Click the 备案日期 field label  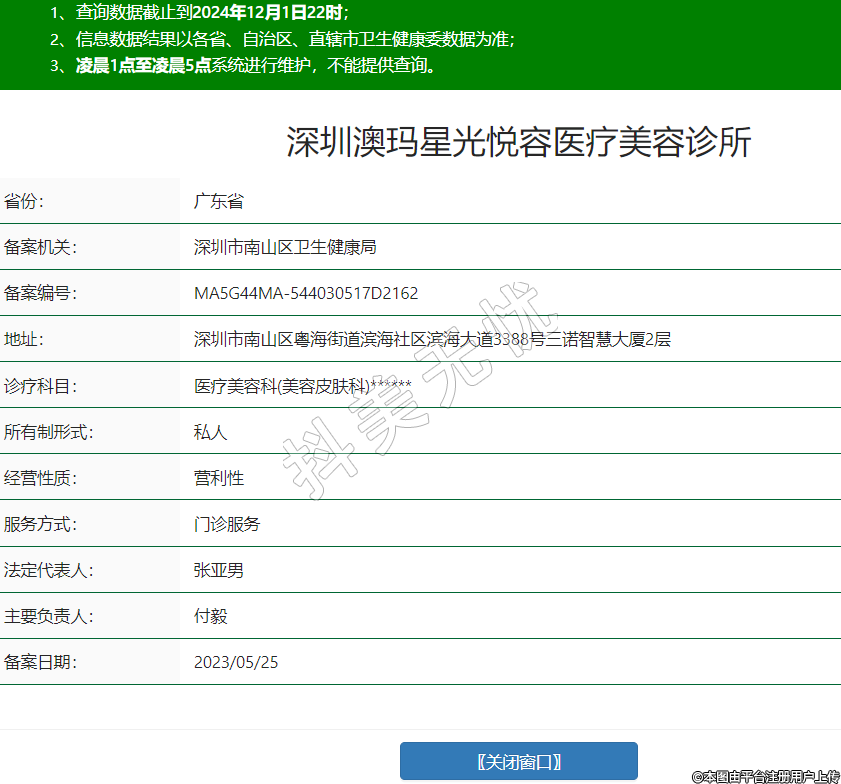[x=40, y=662]
